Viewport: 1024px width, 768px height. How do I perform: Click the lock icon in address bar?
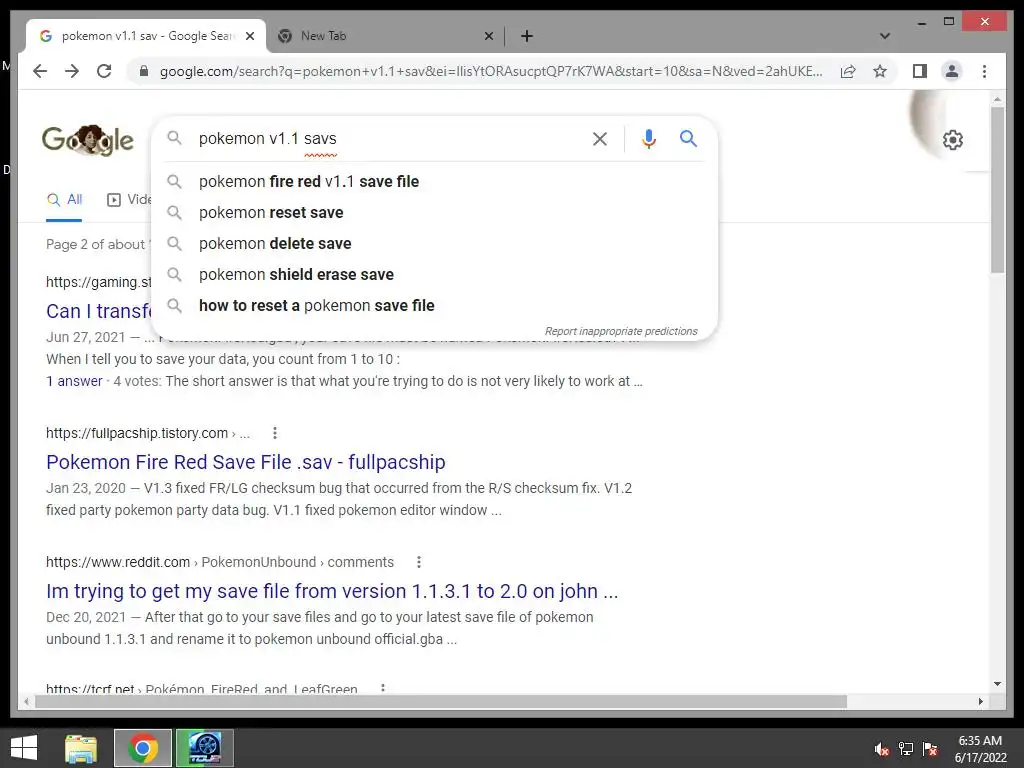click(x=144, y=71)
